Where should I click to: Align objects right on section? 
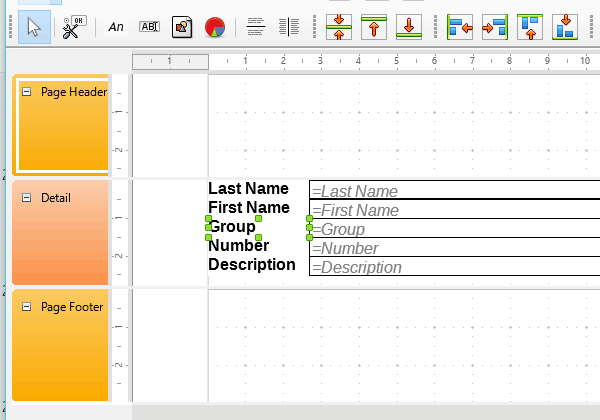click(x=495, y=27)
